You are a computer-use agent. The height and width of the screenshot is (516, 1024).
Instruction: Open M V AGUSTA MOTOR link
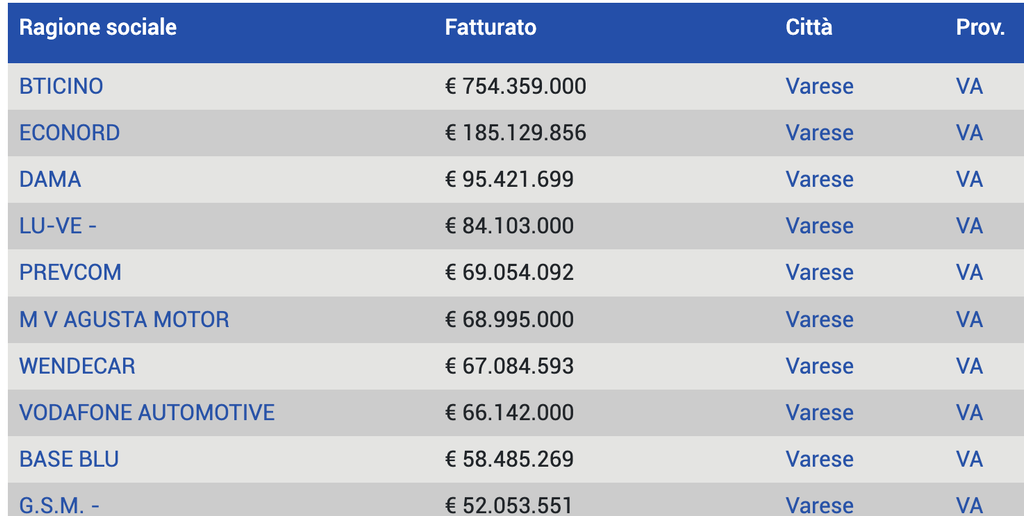point(124,320)
